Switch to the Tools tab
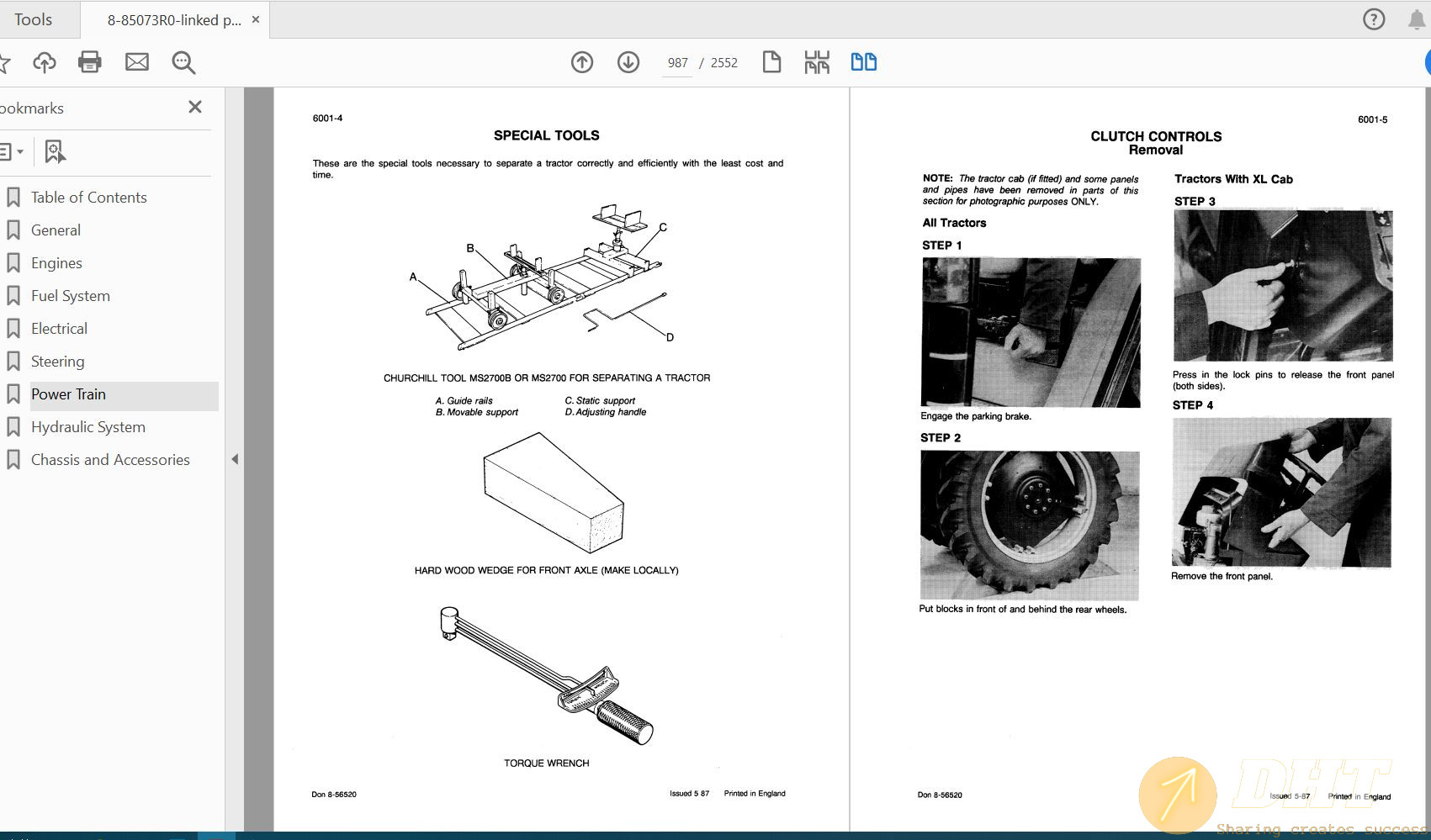Image resolution: width=1431 pixels, height=840 pixels. tap(34, 18)
